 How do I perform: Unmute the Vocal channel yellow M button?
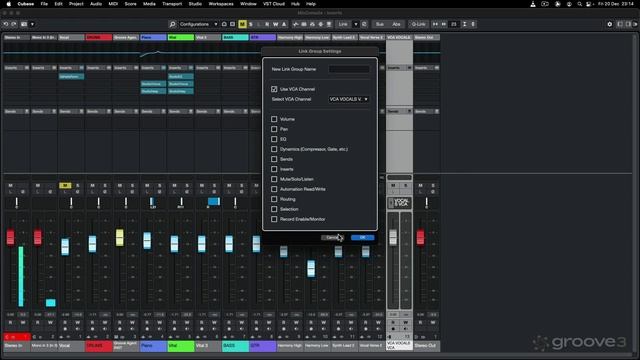pos(65,185)
